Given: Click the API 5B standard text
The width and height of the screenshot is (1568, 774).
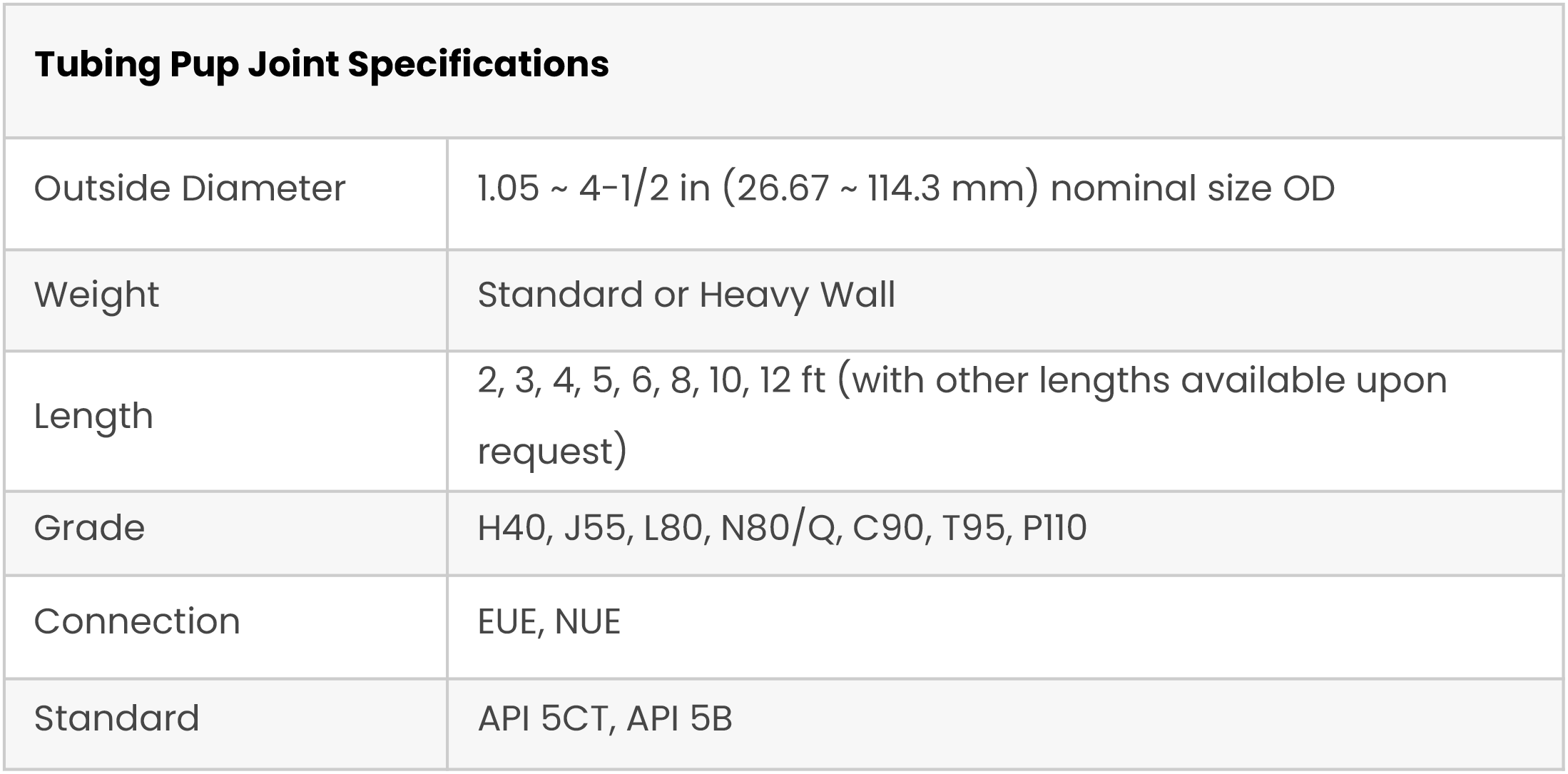Looking at the screenshot, I should coord(679,718).
